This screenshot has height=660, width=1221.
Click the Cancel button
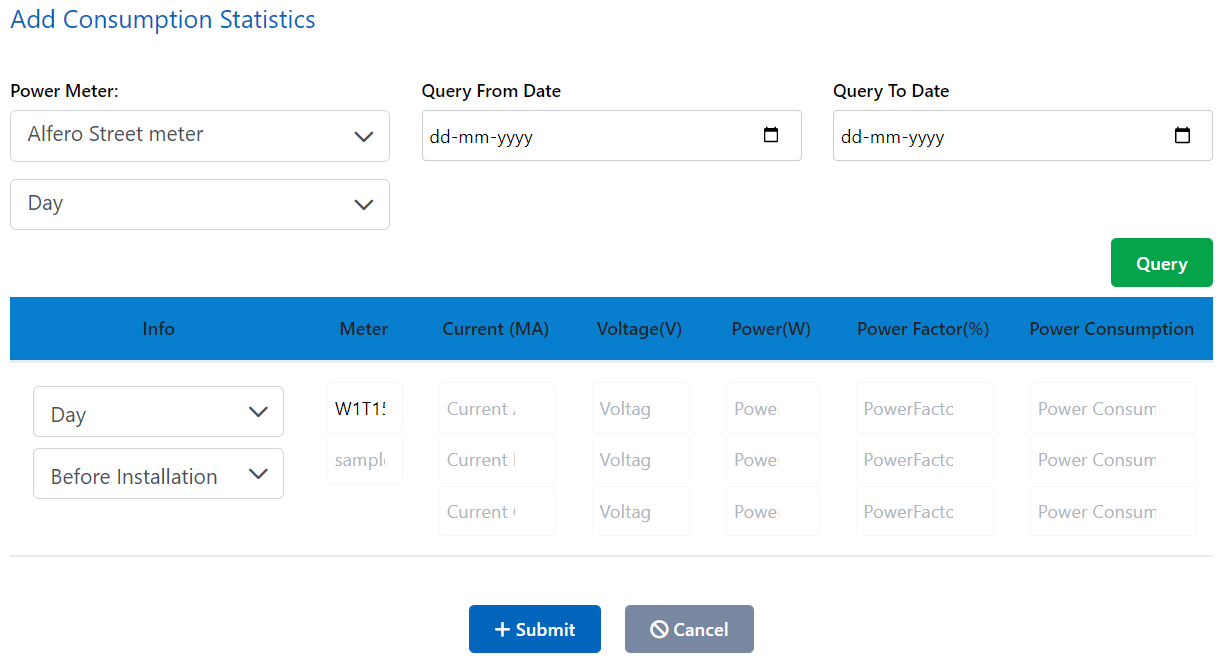click(x=689, y=628)
